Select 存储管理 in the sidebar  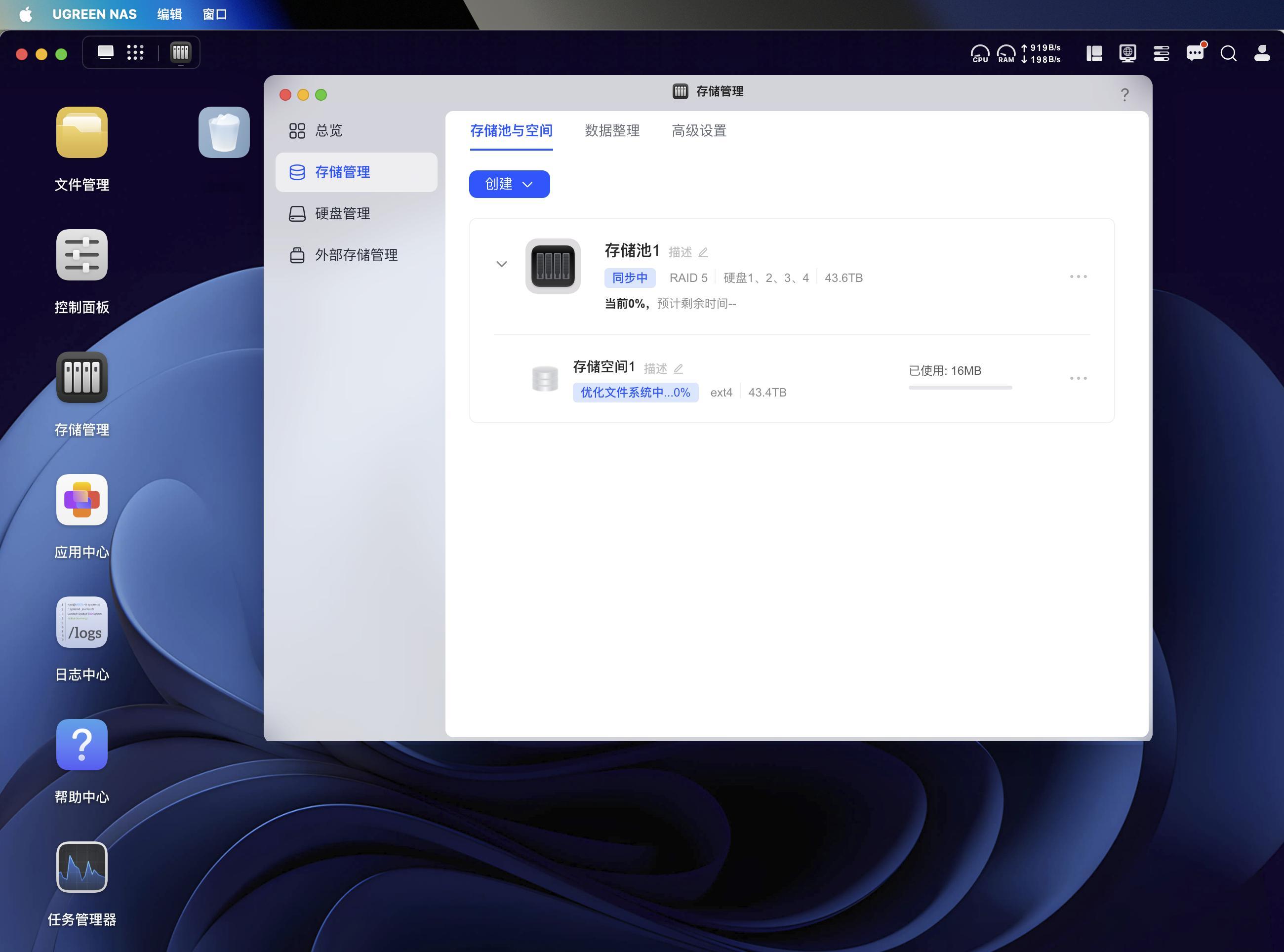(x=356, y=172)
